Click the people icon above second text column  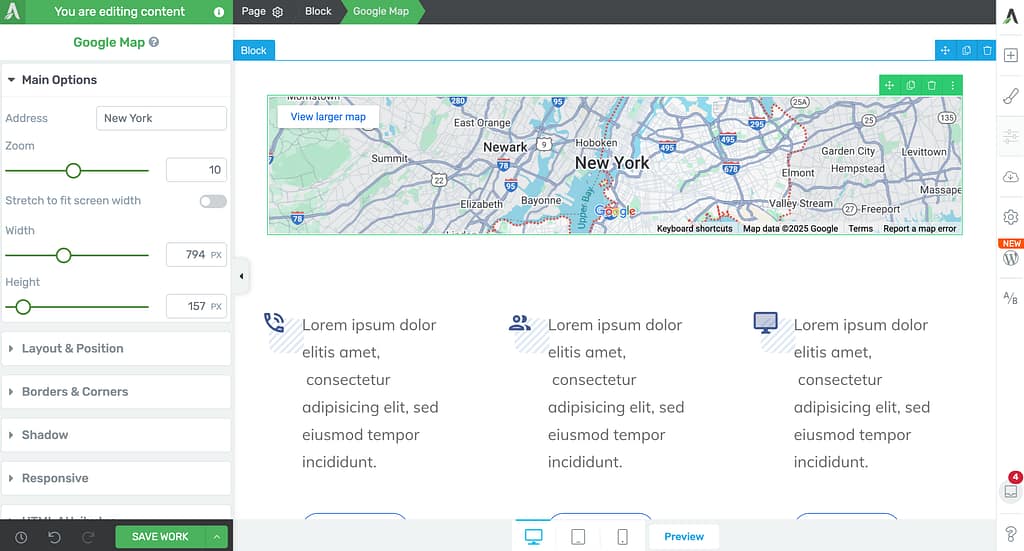tap(520, 323)
